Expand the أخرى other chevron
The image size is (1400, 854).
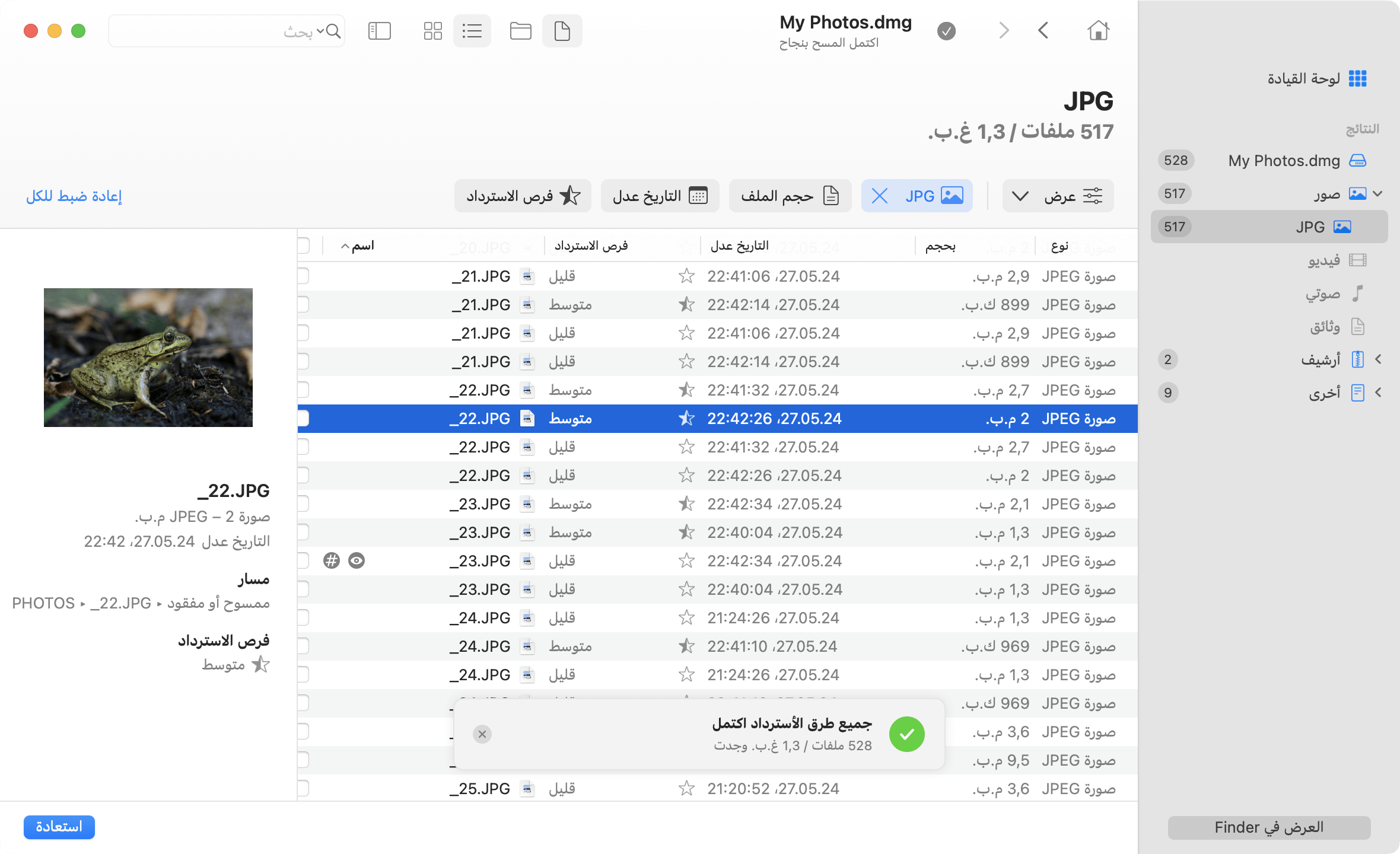pyautogui.click(x=1378, y=393)
